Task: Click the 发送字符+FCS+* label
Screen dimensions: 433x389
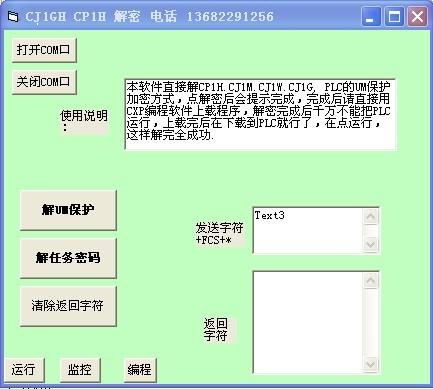Action: click(x=219, y=234)
